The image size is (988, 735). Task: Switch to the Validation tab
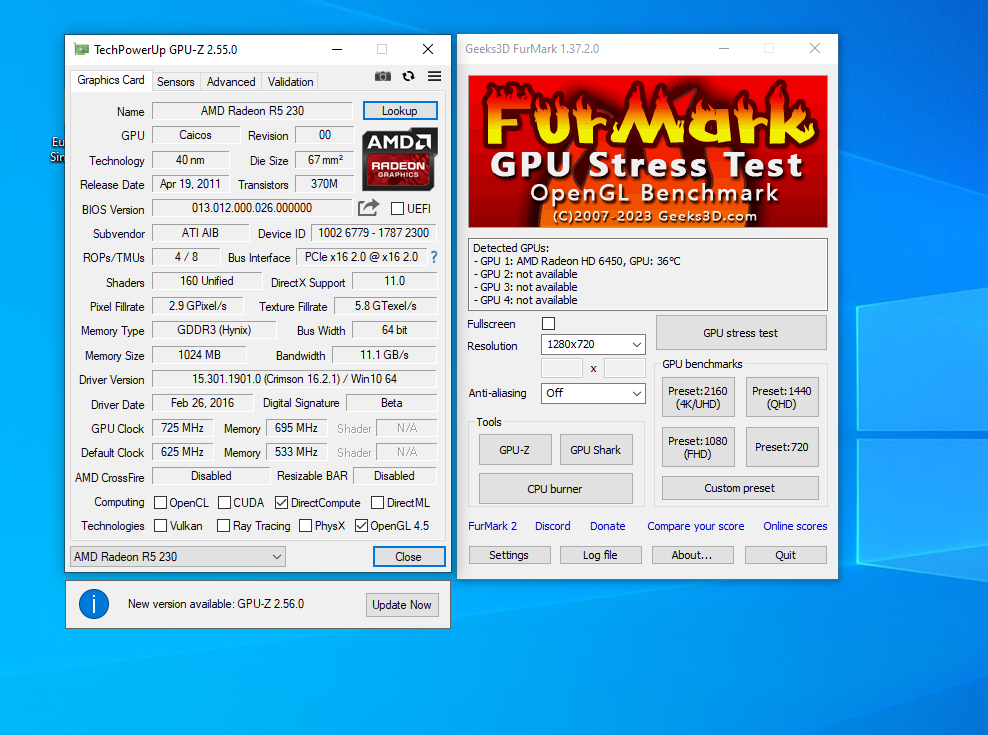(290, 82)
